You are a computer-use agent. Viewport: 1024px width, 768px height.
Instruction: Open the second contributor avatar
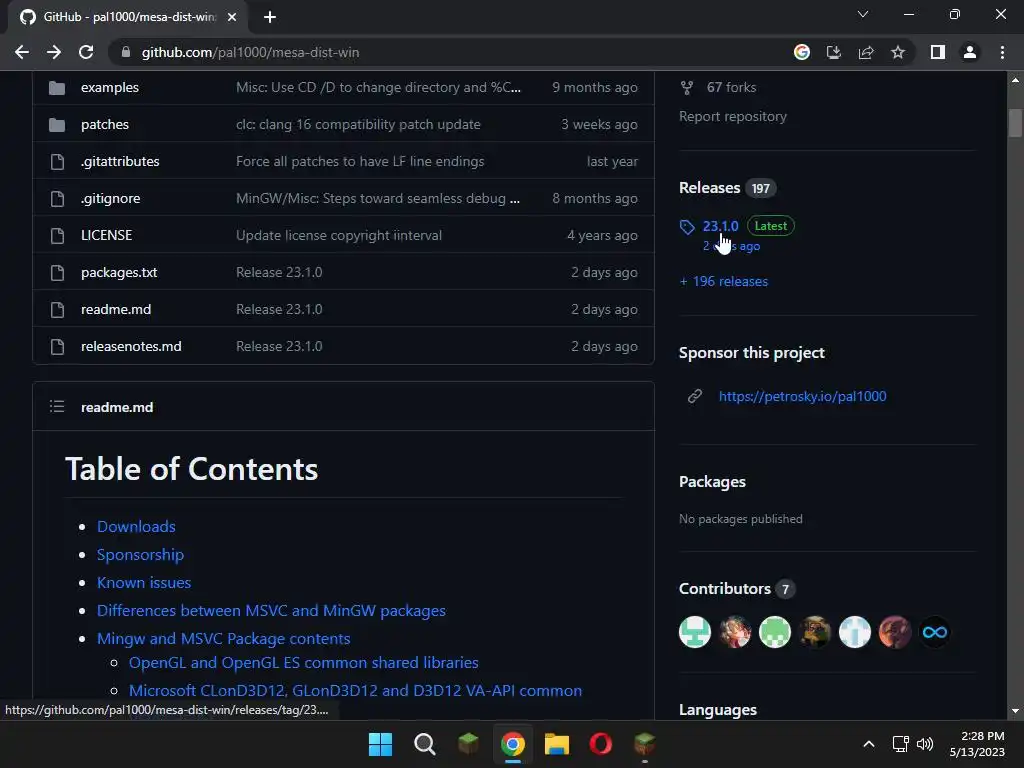tap(735, 632)
